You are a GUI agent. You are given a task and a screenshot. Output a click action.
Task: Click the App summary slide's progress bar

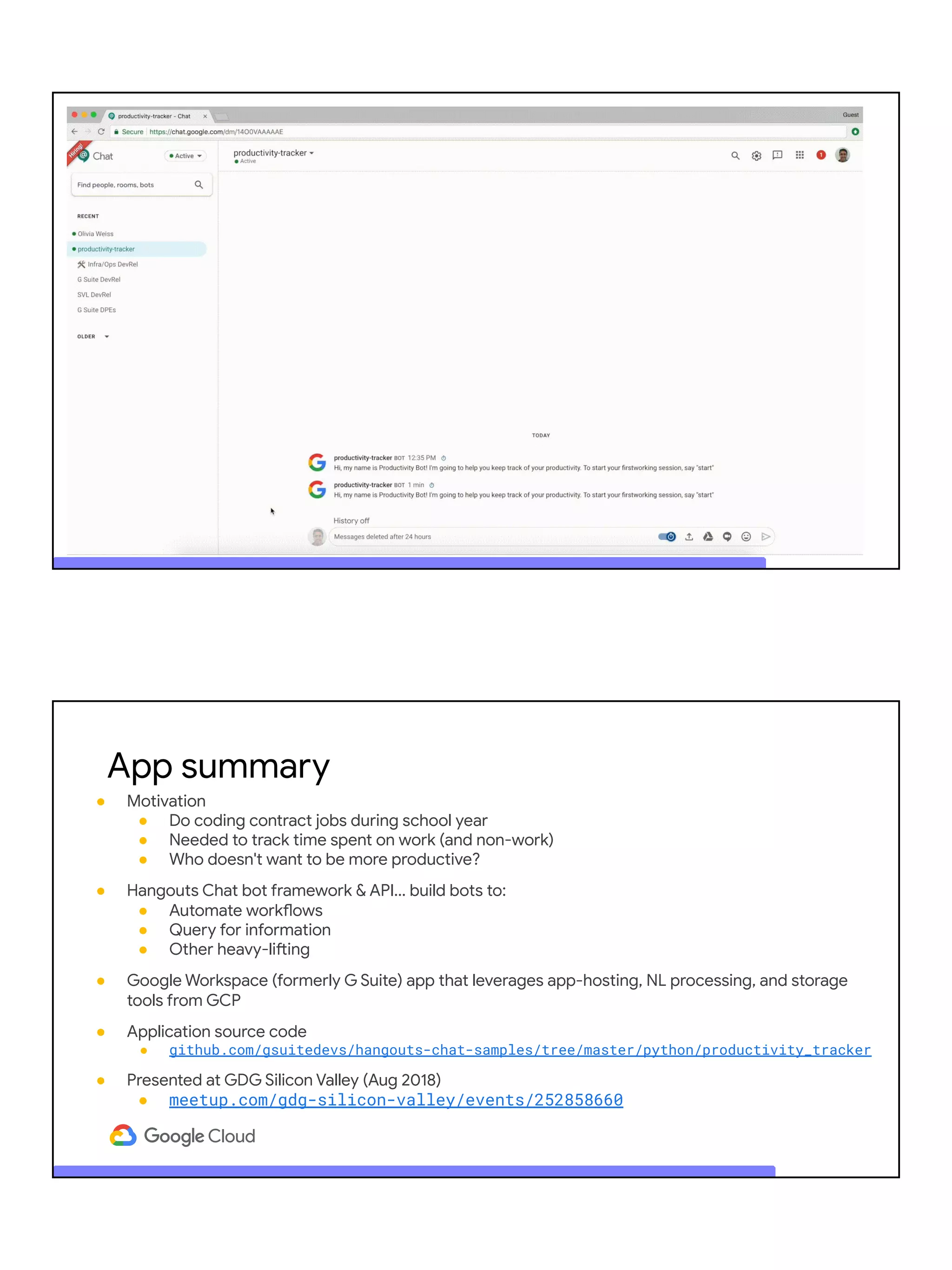pos(414,1171)
